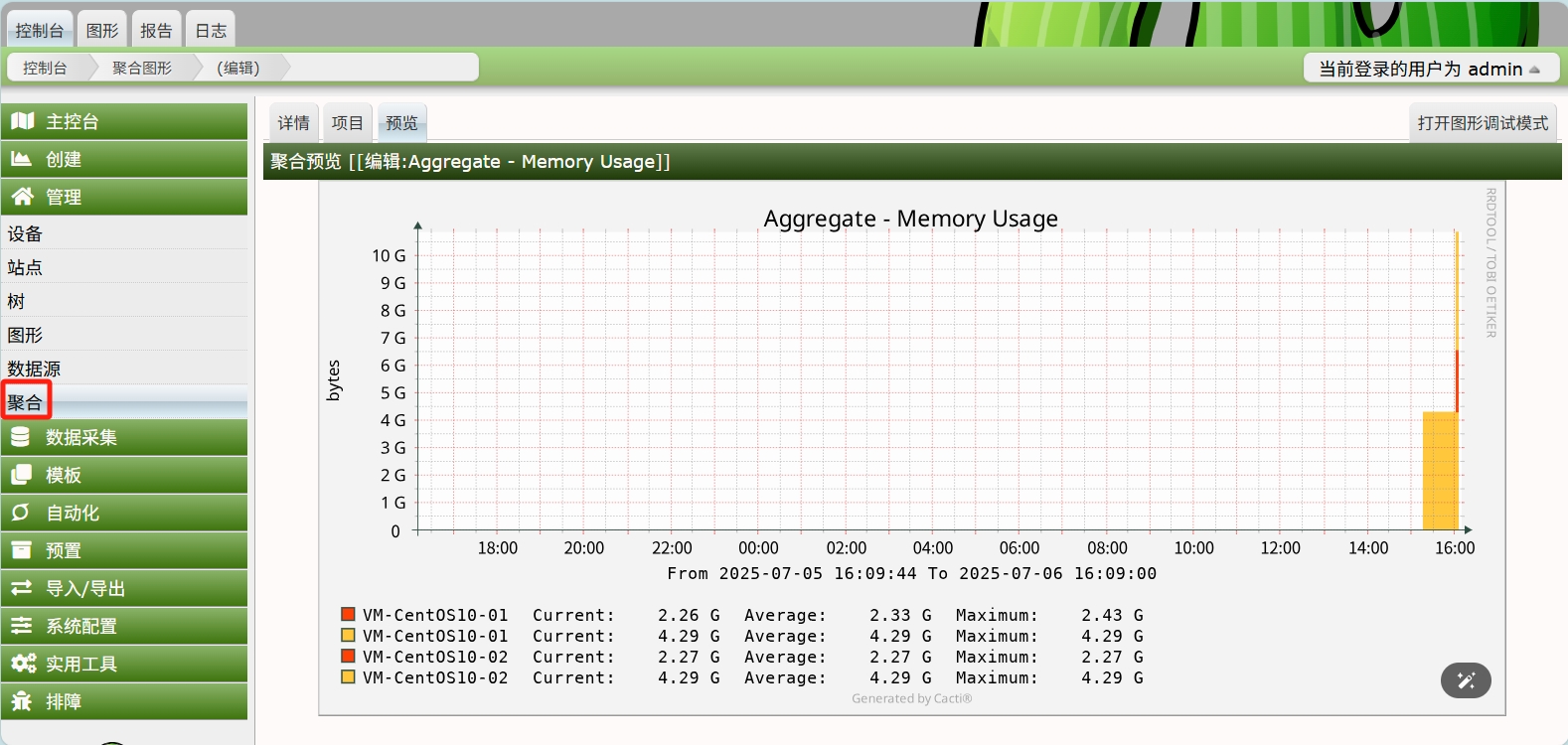Click the database icon beside 数据采集

21,437
